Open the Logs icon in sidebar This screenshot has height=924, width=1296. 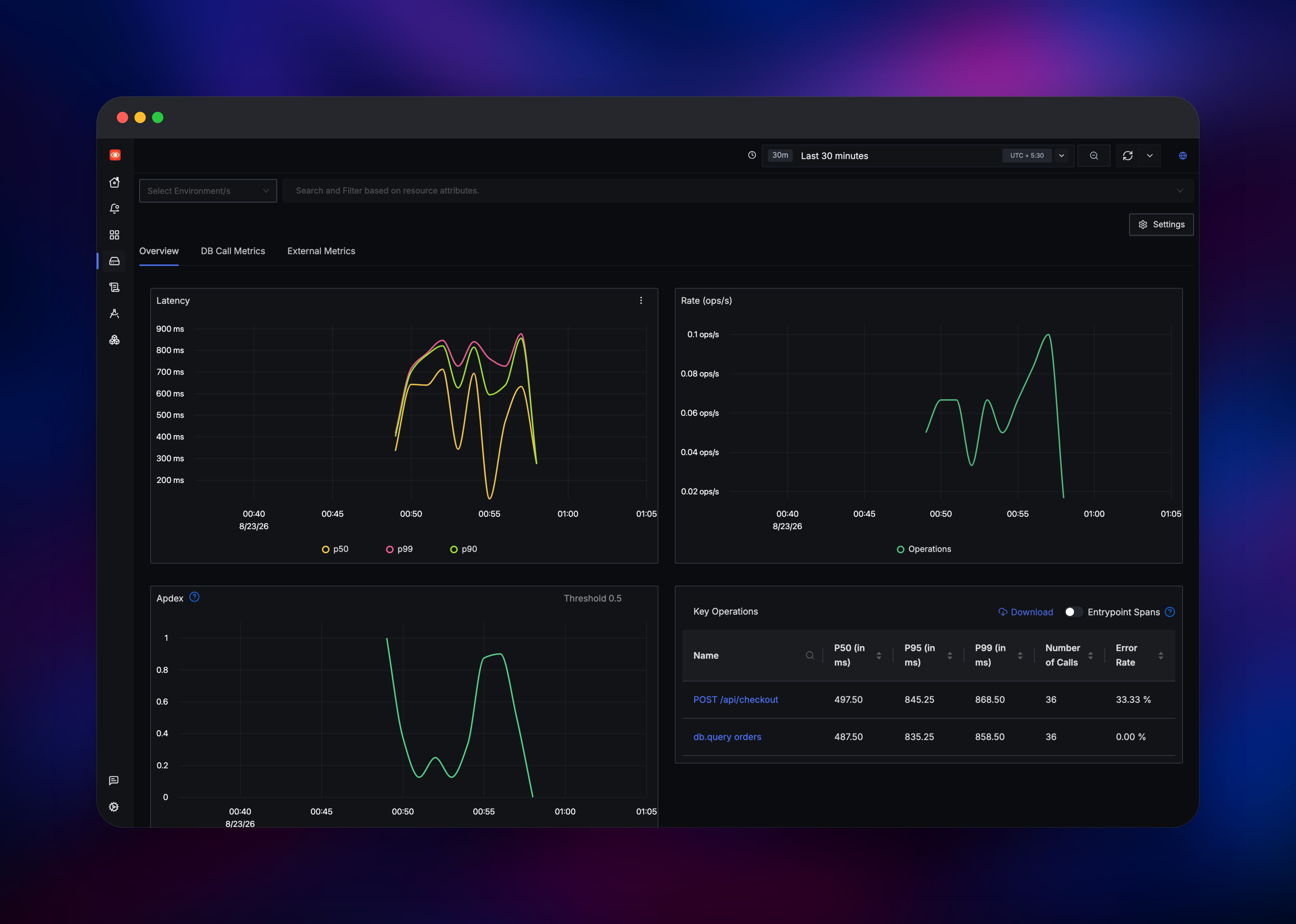114,287
